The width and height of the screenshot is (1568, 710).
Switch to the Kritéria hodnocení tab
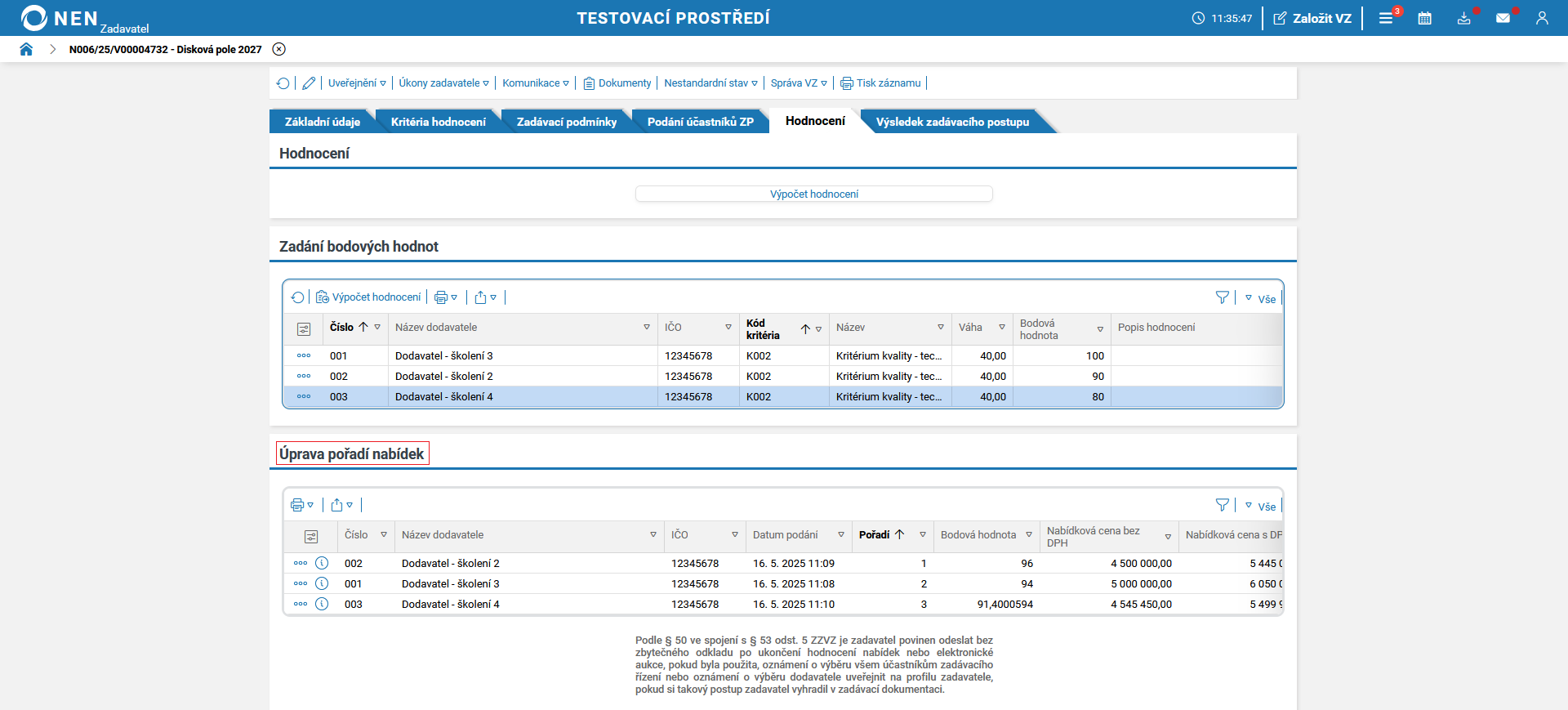[438, 122]
